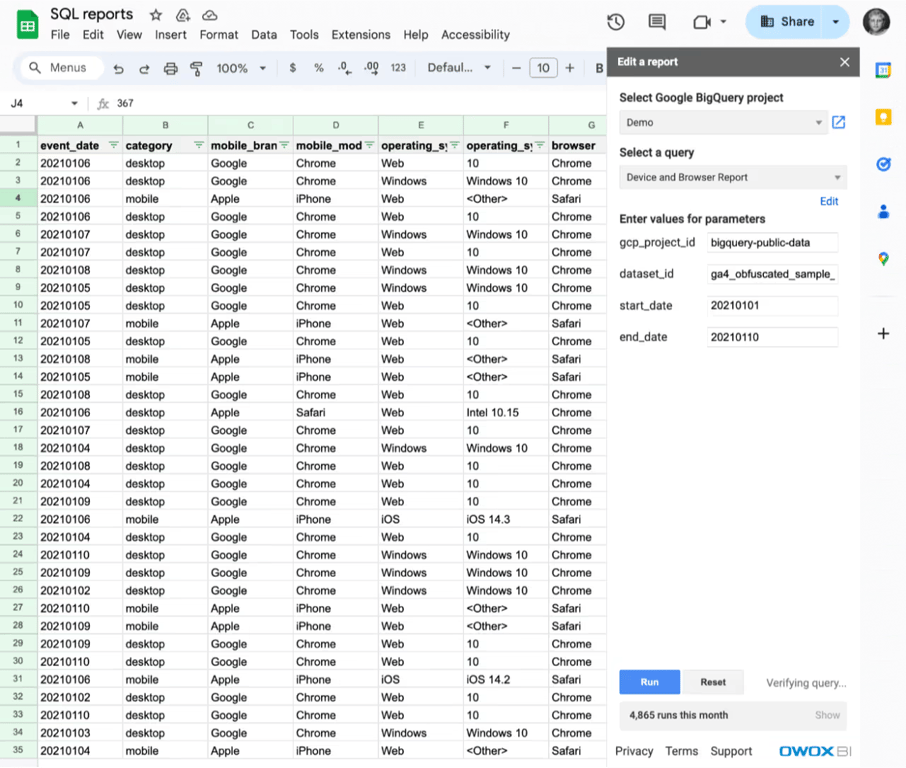Open the Edit menu
The image size is (906, 768).
coord(93,35)
